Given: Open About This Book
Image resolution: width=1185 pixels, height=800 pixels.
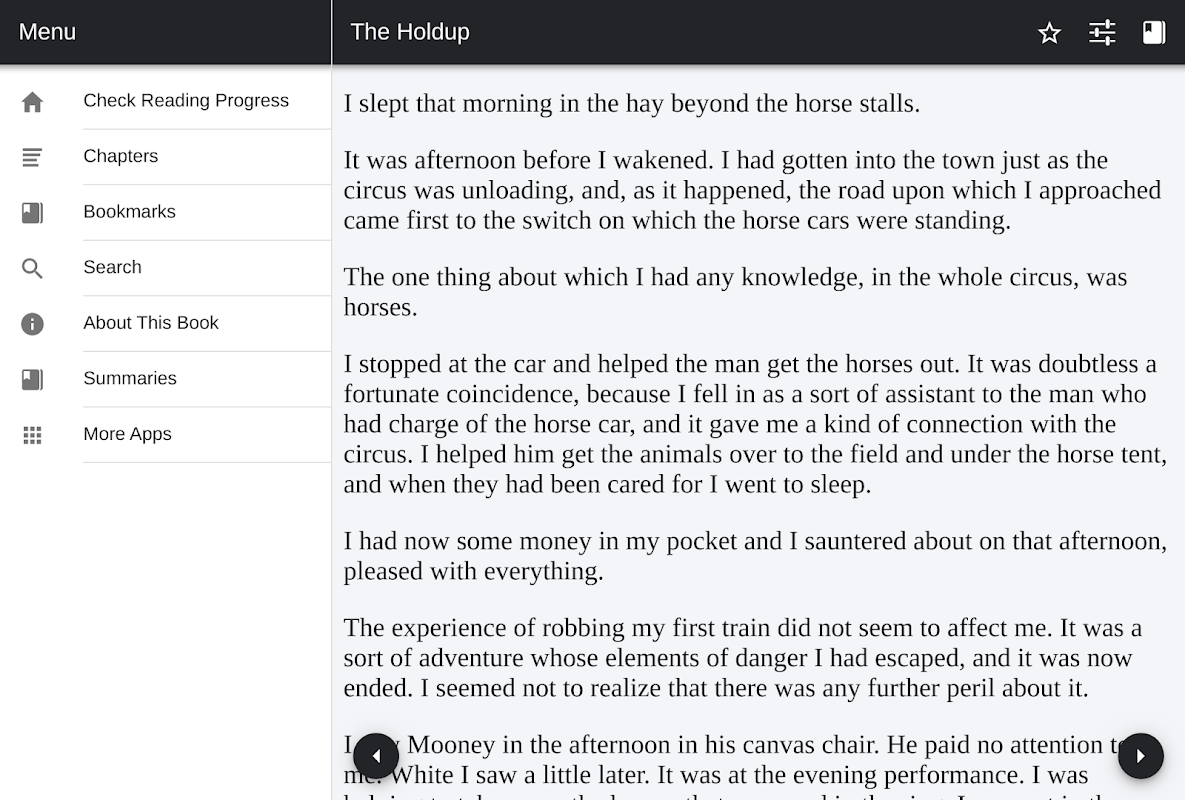Looking at the screenshot, I should pos(151,323).
